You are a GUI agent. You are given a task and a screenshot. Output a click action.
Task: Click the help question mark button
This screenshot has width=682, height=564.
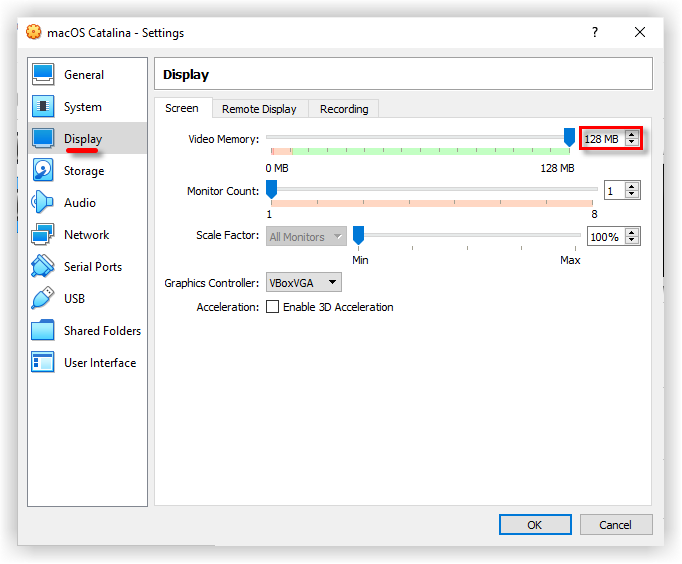click(595, 32)
